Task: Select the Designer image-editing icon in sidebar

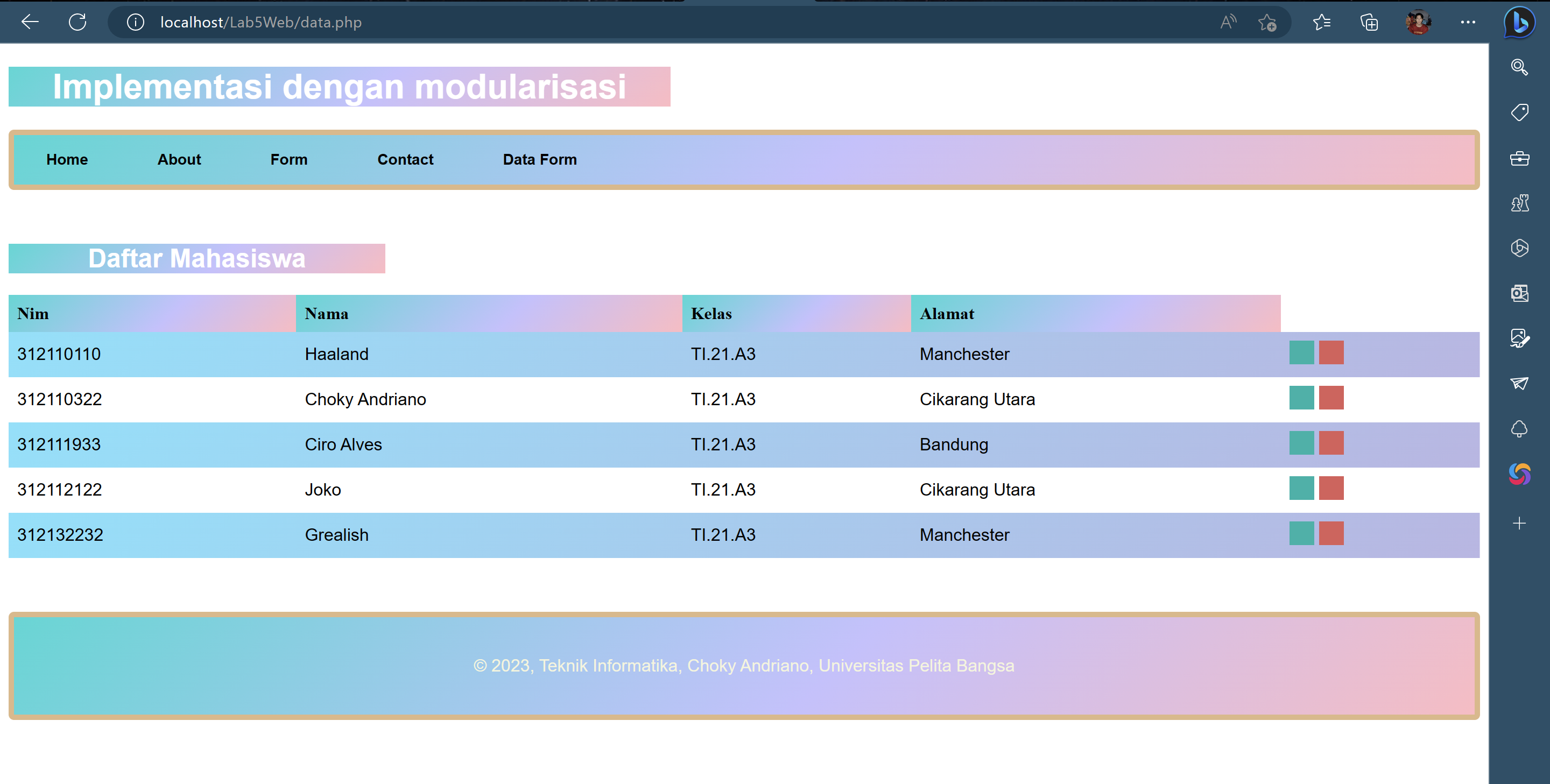Action: tap(1519, 339)
